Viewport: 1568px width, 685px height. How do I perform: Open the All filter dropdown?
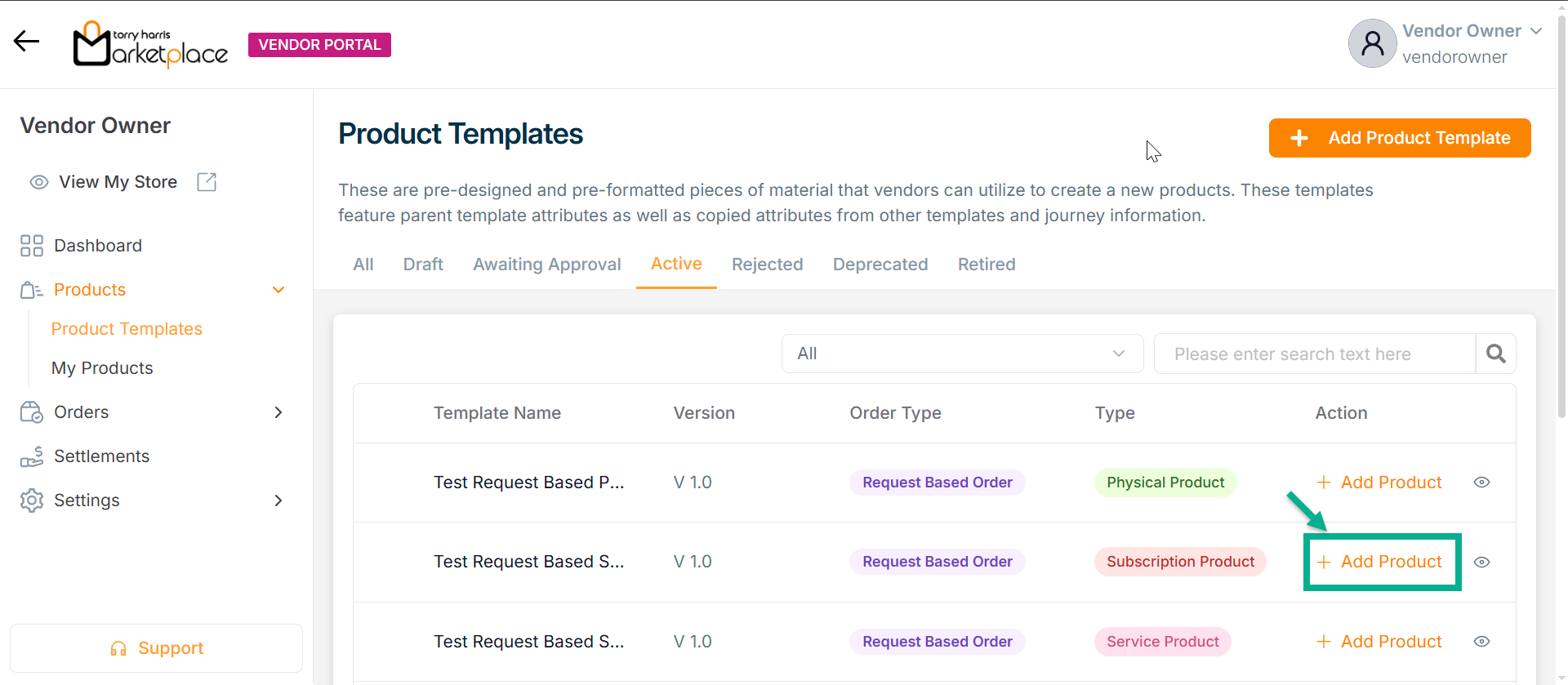coord(961,354)
